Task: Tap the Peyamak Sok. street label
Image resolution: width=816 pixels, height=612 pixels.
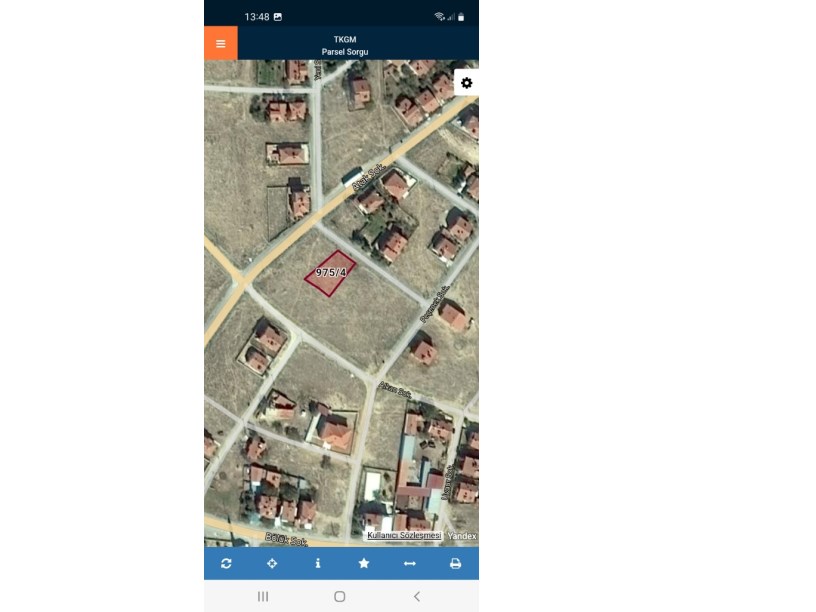Action: tap(434, 304)
